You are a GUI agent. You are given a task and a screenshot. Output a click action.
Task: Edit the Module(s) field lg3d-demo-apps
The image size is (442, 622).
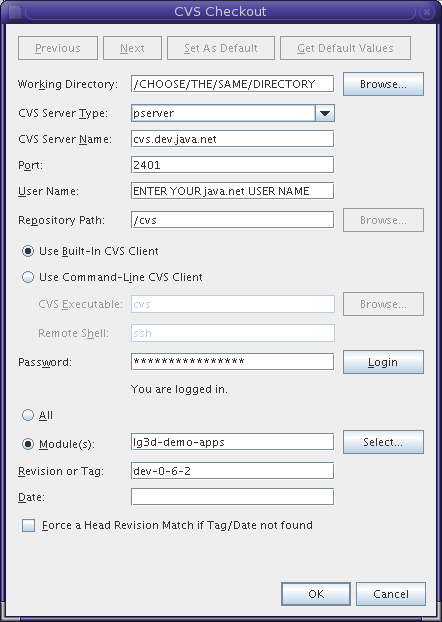[233, 442]
